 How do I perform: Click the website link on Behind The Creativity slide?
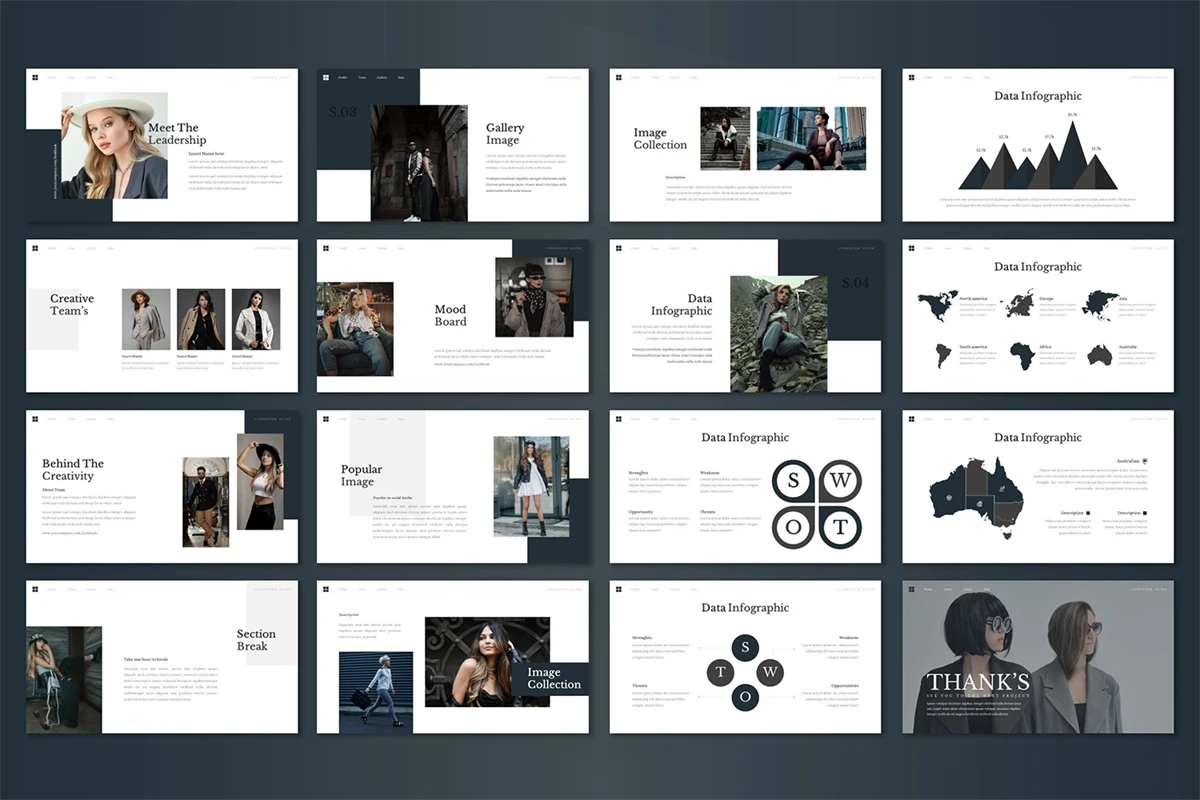pyautogui.click(x=70, y=533)
